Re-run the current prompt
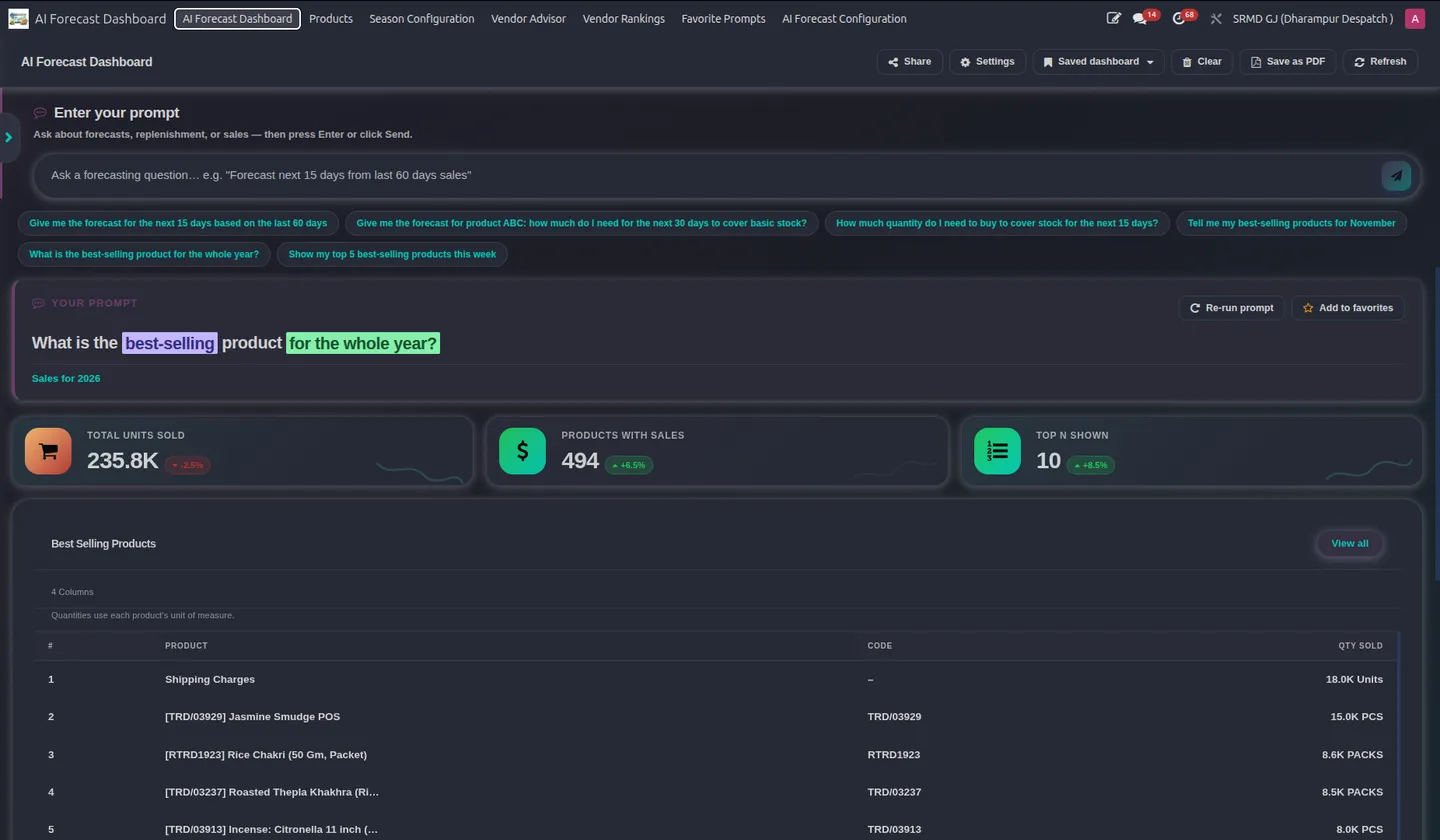 pyautogui.click(x=1231, y=308)
